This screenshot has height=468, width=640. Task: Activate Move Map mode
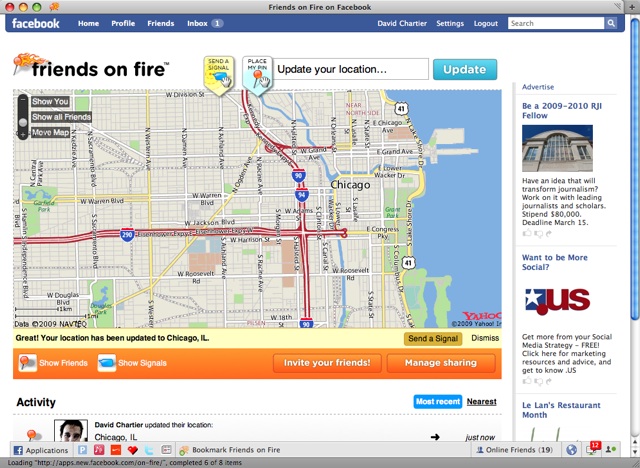pyautogui.click(x=51, y=133)
